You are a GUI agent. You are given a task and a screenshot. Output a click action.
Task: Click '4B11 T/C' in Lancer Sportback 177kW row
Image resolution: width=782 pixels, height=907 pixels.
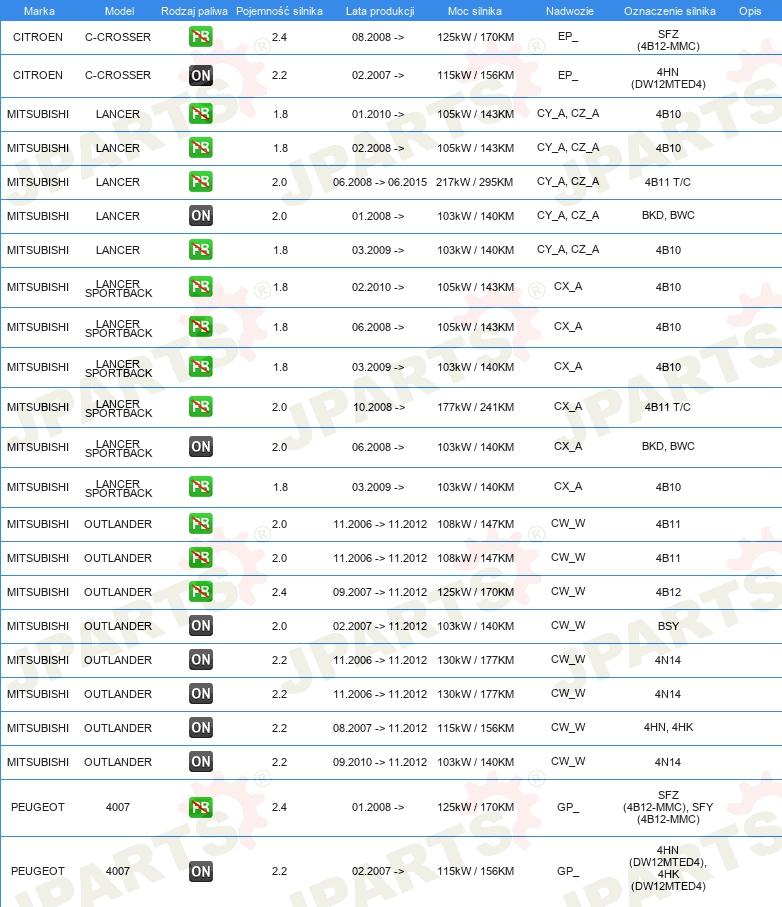click(x=667, y=407)
